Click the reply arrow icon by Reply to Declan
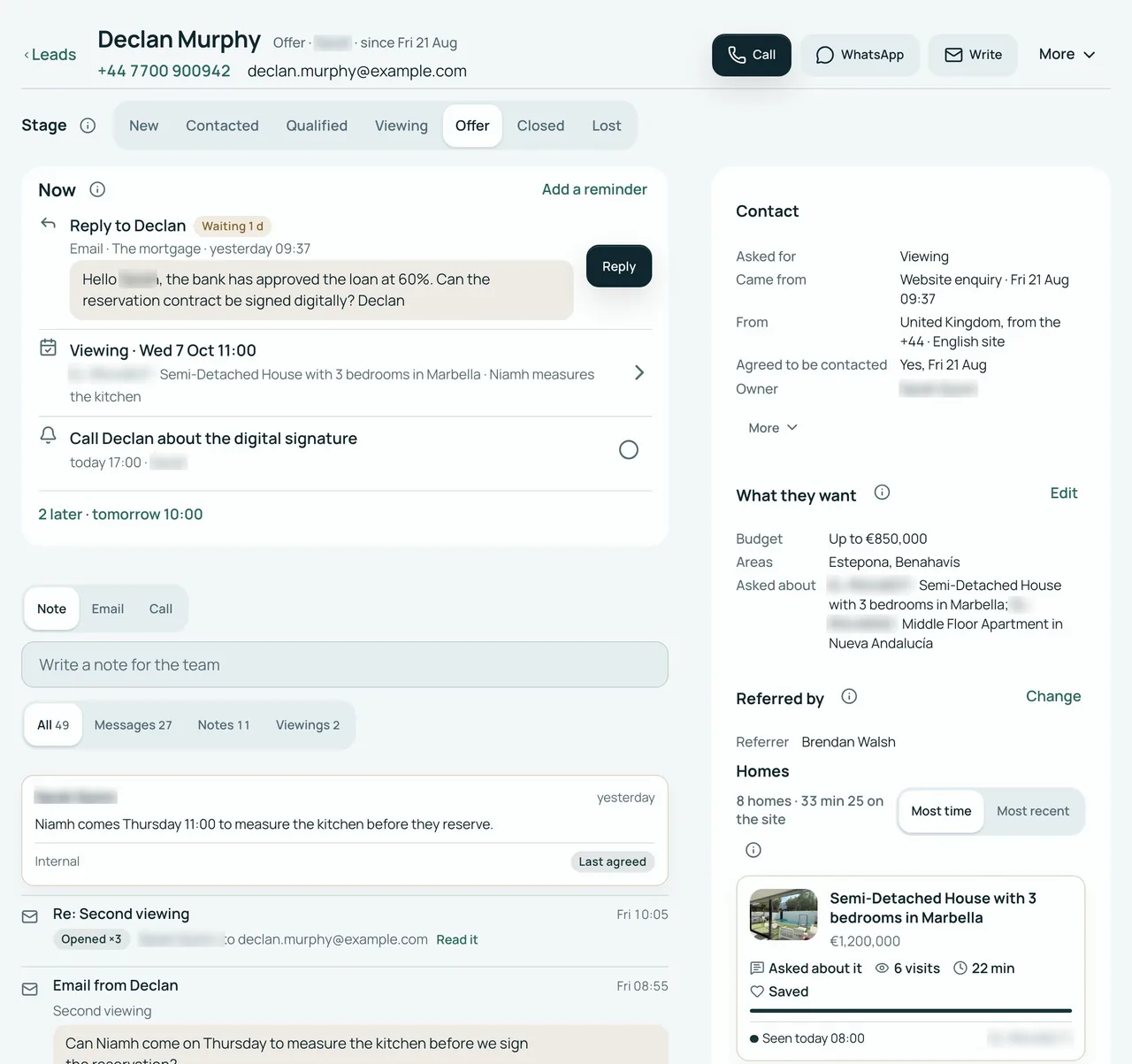1132x1064 pixels. click(x=49, y=223)
